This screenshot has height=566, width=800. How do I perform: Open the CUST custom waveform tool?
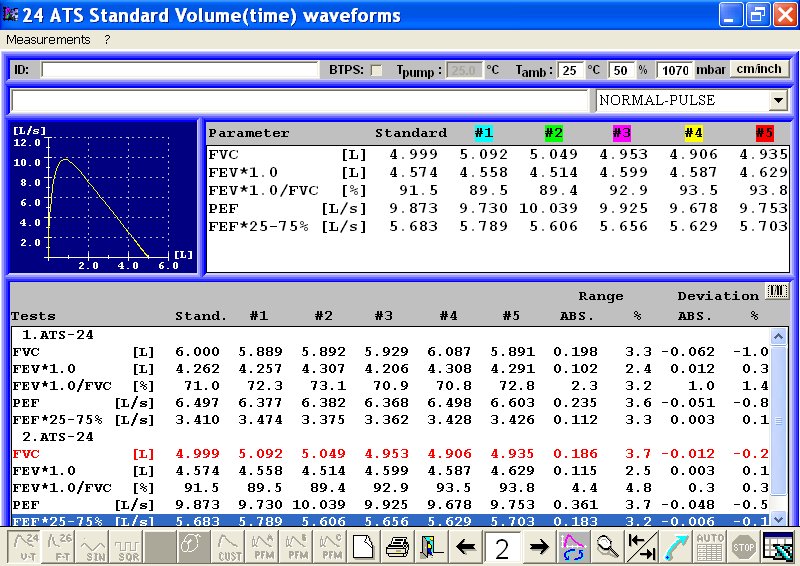tap(228, 547)
